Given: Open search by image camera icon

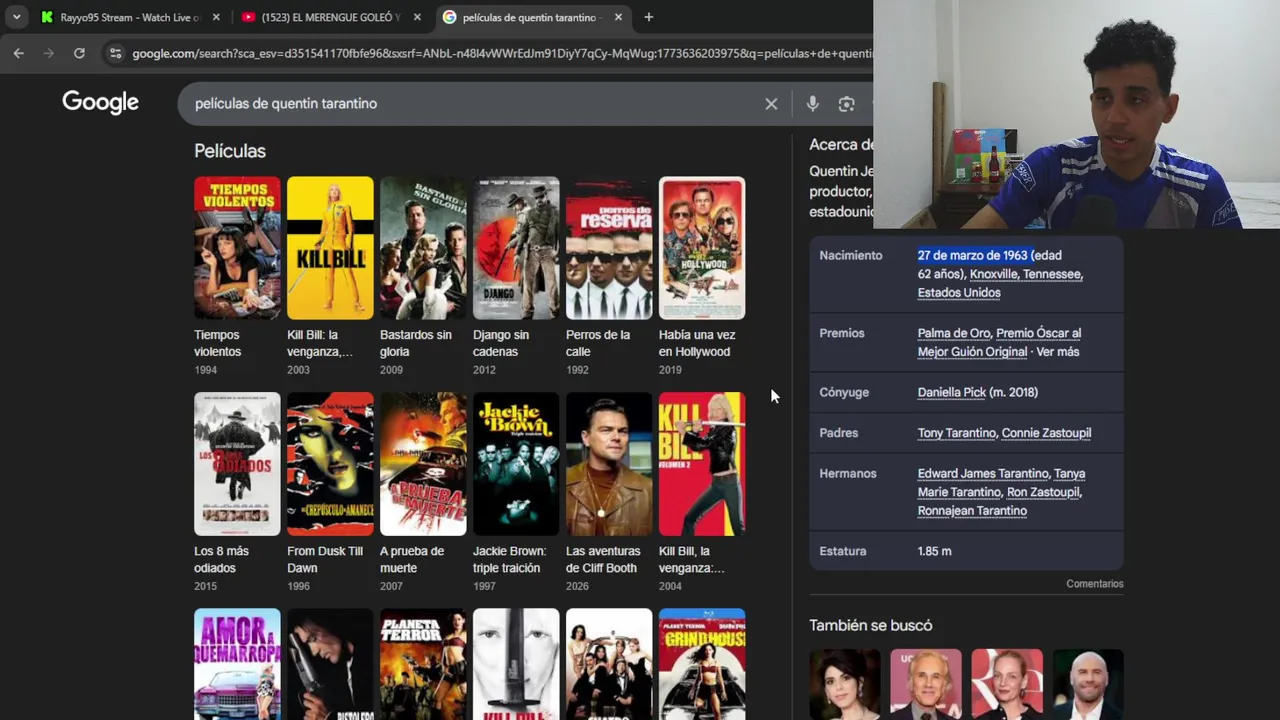Looking at the screenshot, I should point(846,104).
